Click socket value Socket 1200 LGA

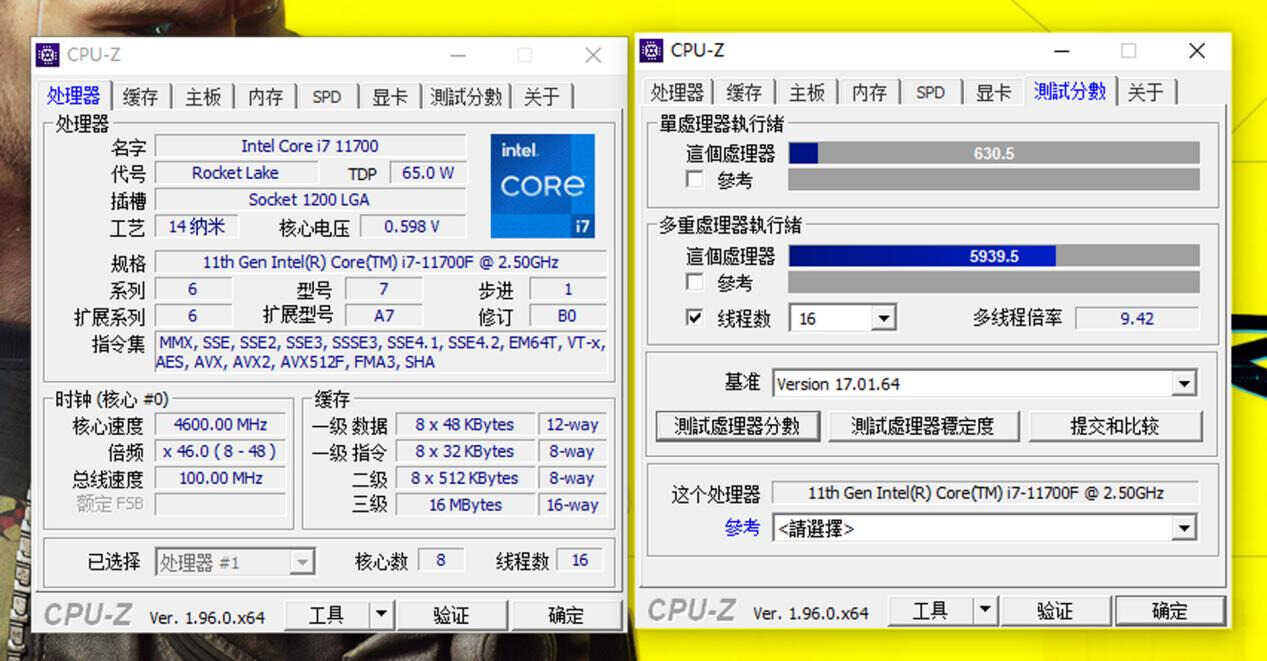pyautogui.click(x=310, y=199)
